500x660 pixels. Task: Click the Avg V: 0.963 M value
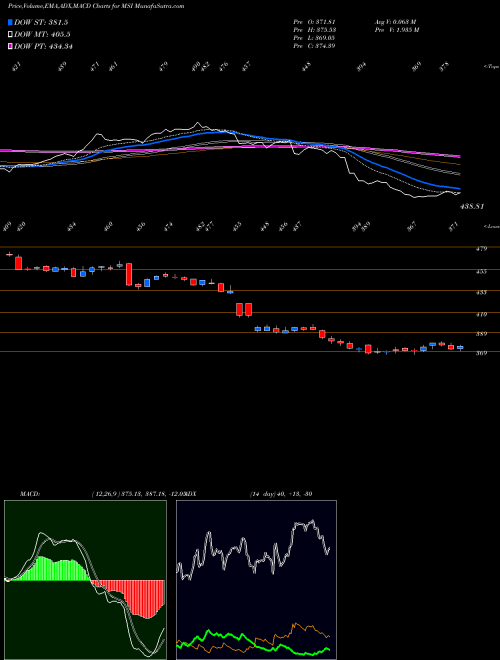pyautogui.click(x=395, y=22)
